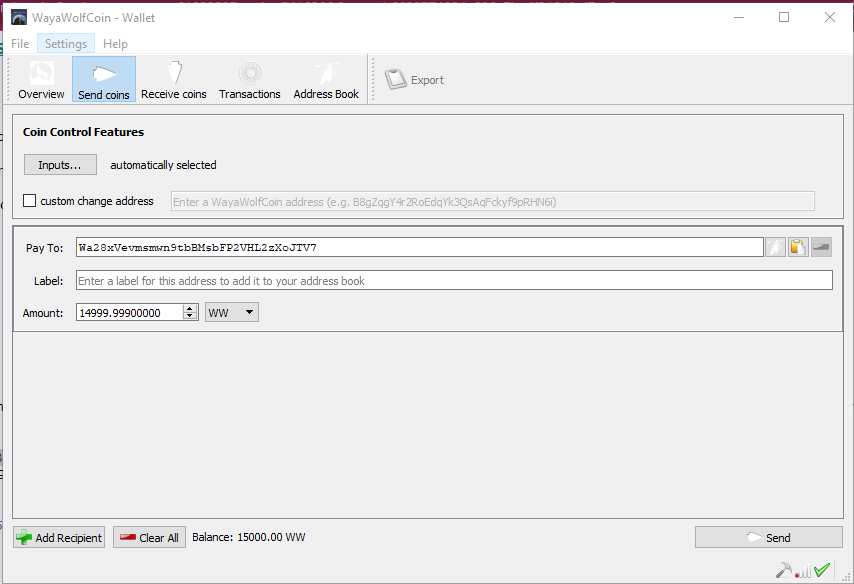Open the File menu
Screen dimensions: 854x584
(20, 44)
